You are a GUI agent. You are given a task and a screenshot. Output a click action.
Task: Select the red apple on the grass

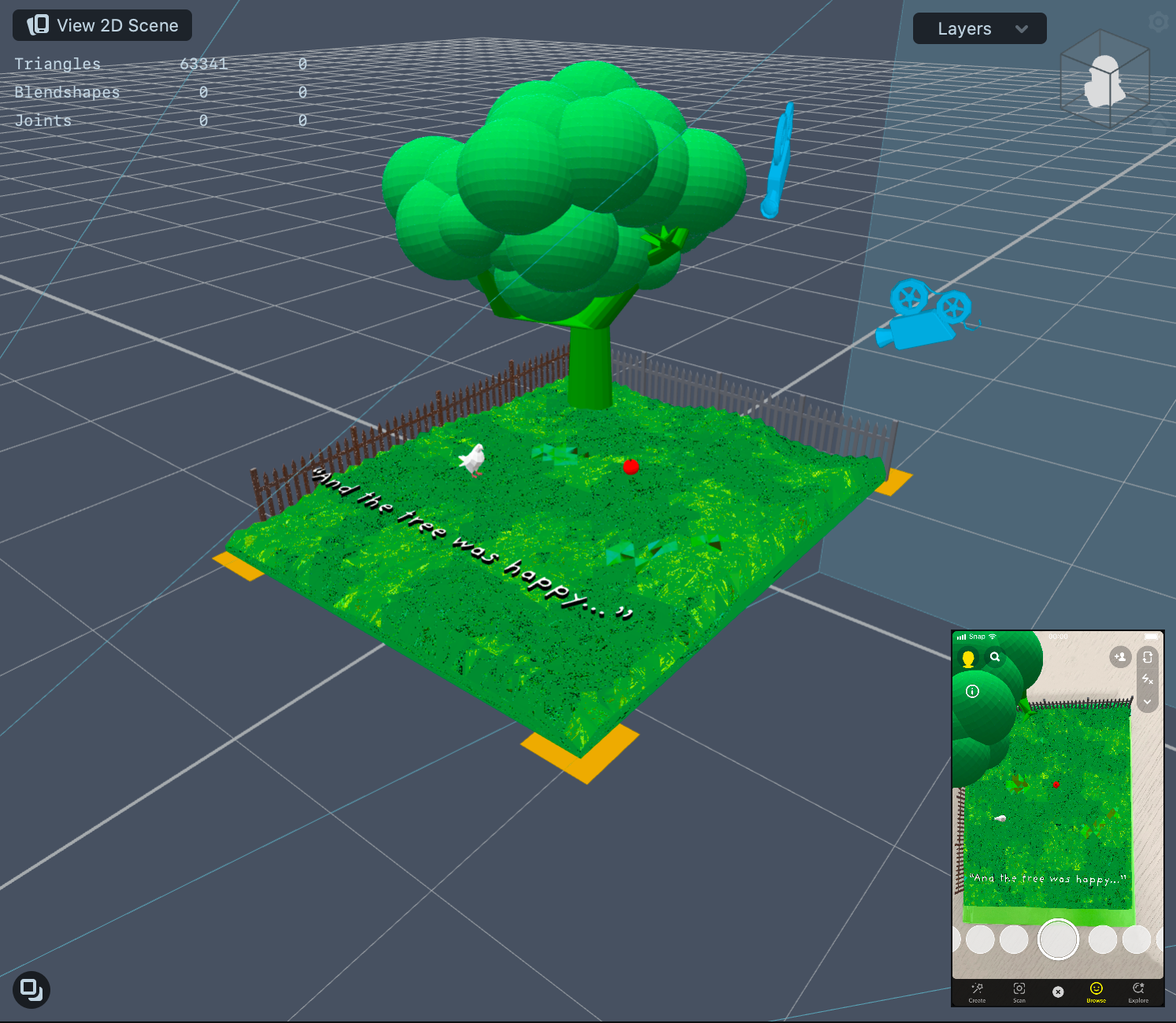pyautogui.click(x=631, y=467)
